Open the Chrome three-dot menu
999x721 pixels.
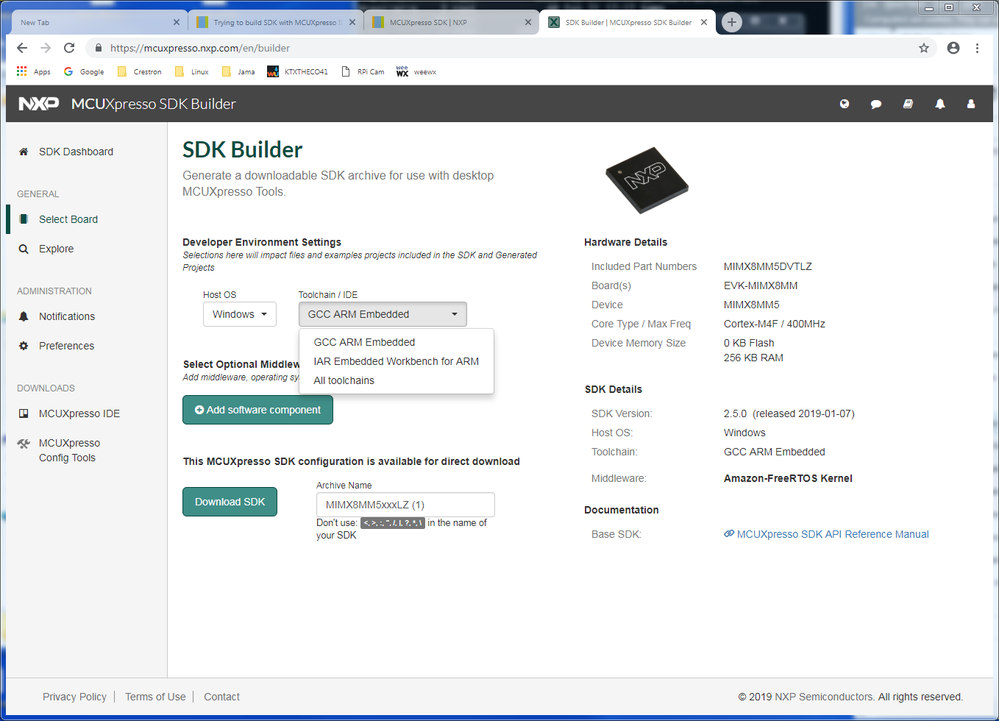(977, 48)
